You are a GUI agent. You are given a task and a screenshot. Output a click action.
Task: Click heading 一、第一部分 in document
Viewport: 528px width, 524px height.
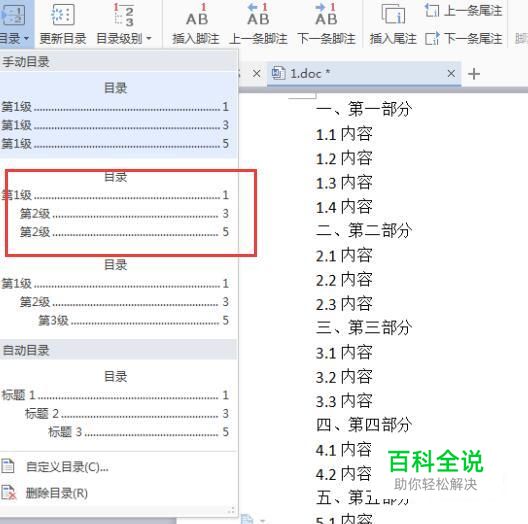click(x=364, y=109)
